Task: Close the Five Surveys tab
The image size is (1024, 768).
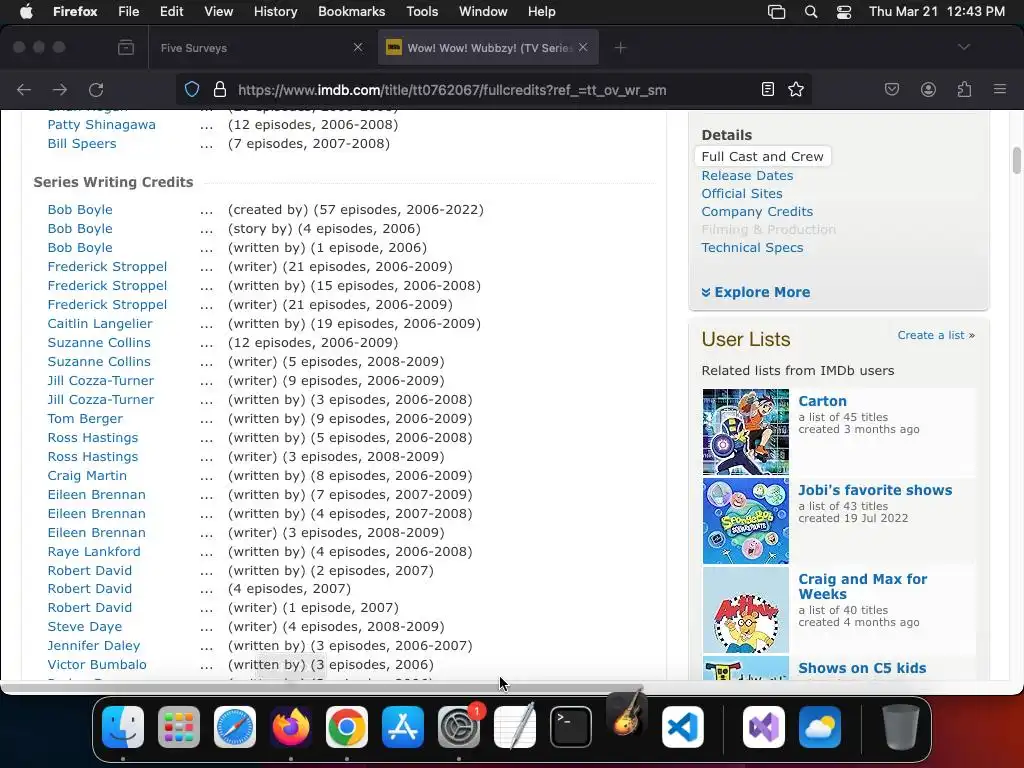Action: (x=358, y=48)
